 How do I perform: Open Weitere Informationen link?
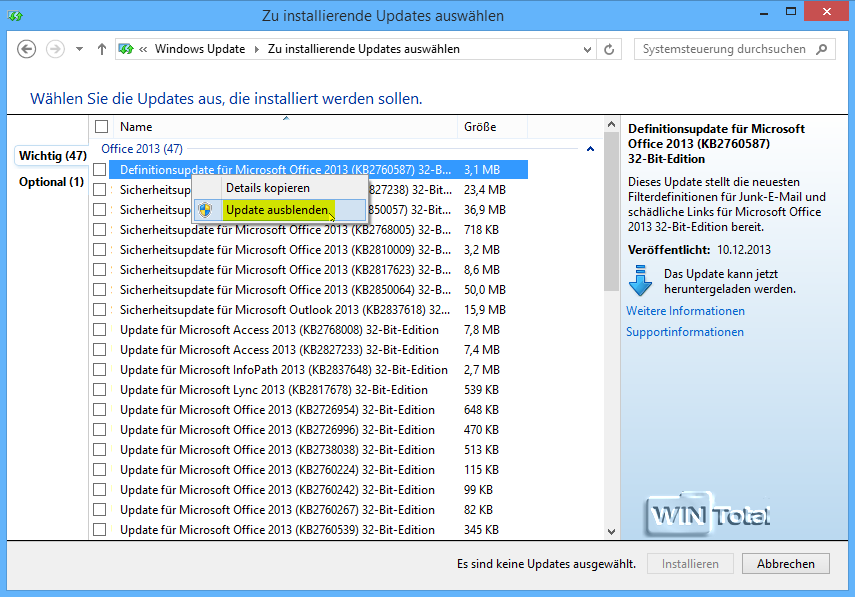pyautogui.click(x=685, y=311)
